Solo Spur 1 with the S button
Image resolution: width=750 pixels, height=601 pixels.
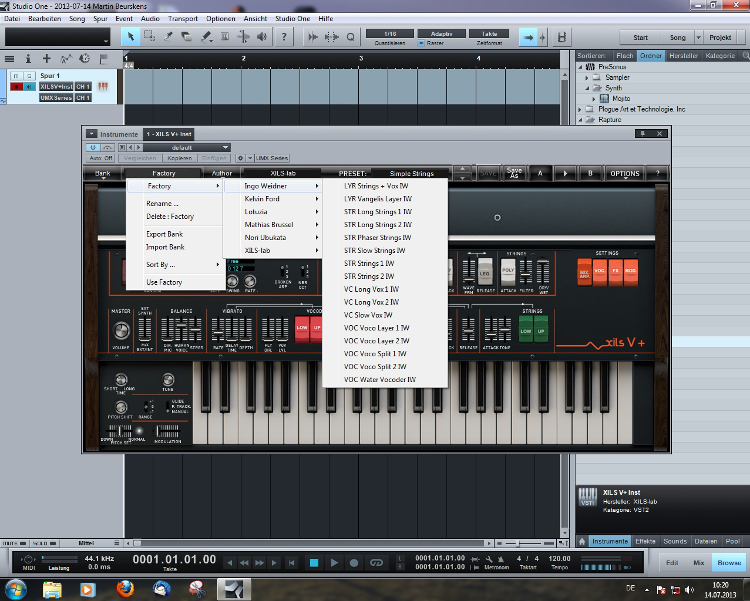coord(30,76)
